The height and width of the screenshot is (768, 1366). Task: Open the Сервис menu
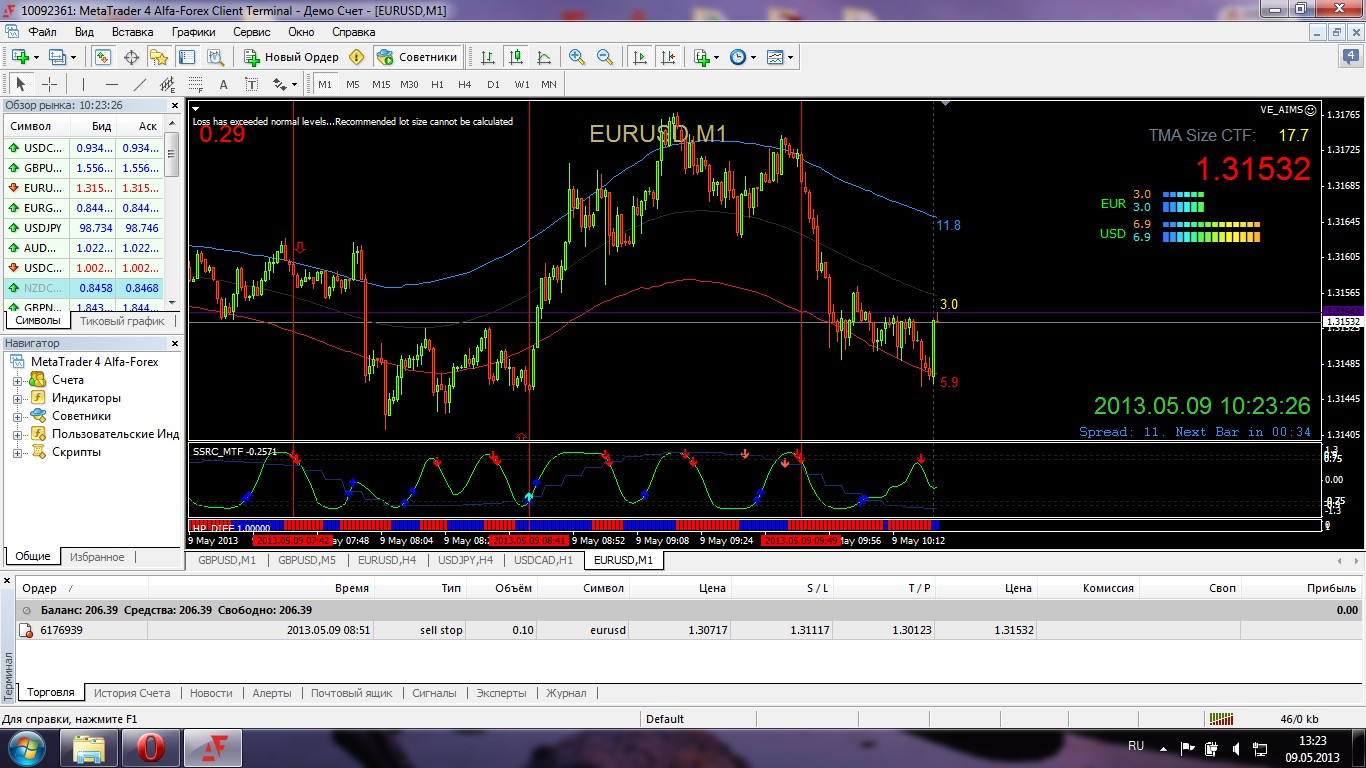(251, 31)
